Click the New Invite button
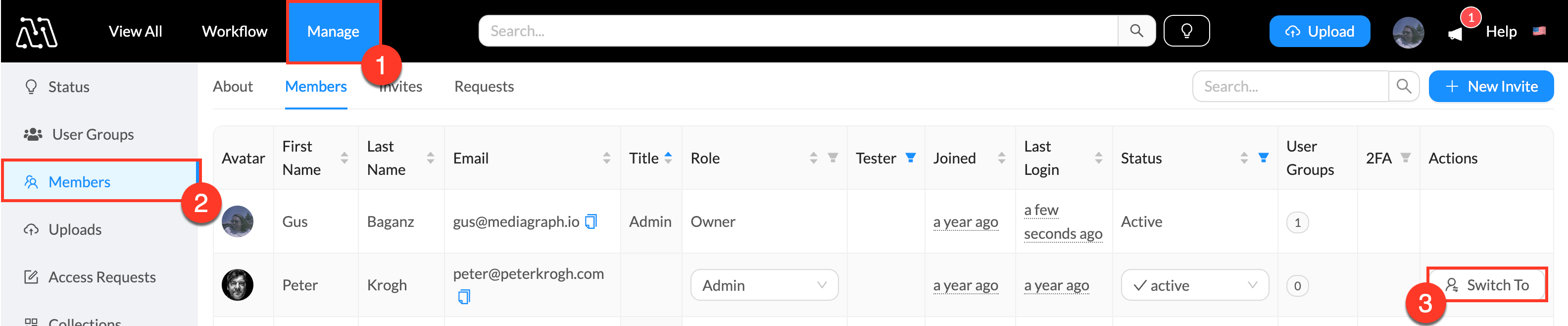 (1490, 87)
